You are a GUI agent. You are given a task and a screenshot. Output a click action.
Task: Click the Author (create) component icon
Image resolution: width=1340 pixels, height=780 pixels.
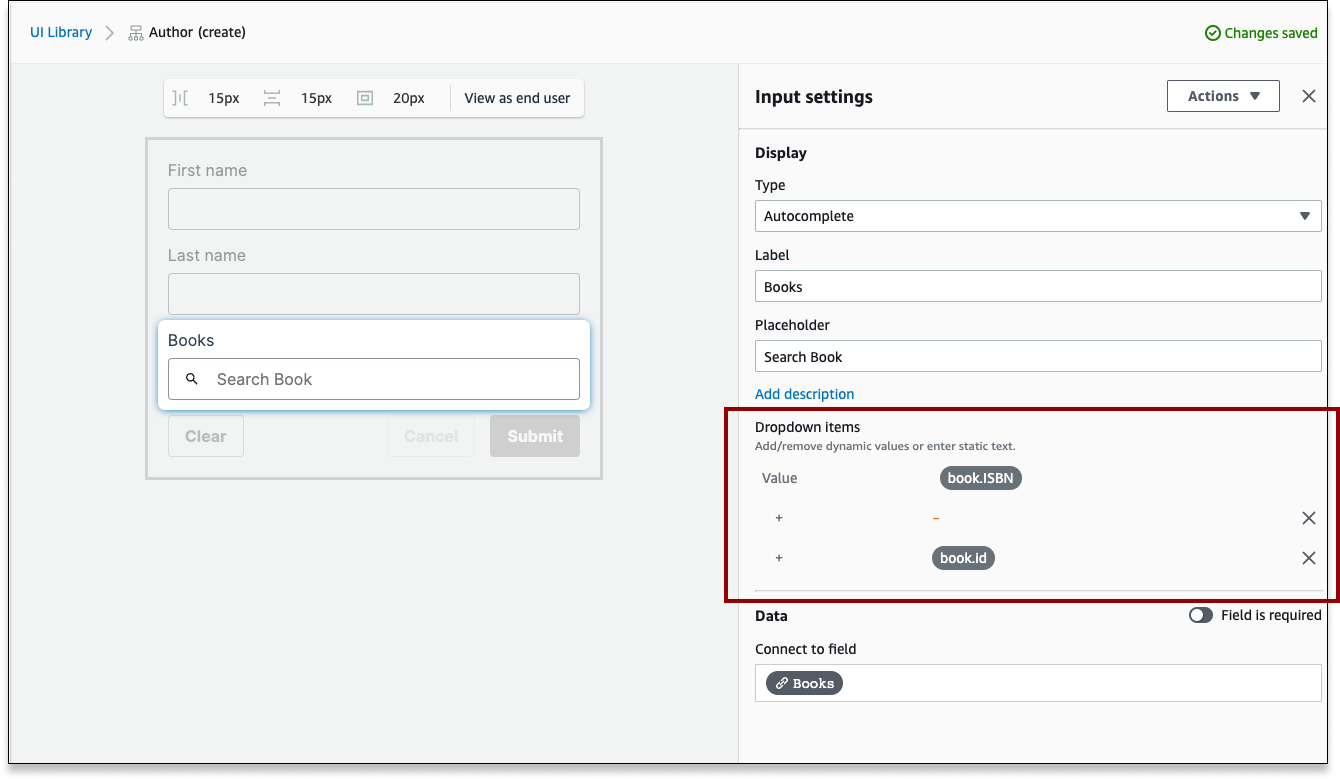tap(136, 33)
